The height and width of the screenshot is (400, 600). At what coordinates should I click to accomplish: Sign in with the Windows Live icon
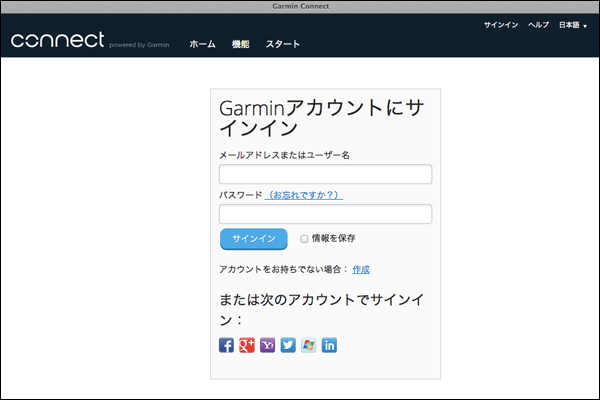(308, 345)
